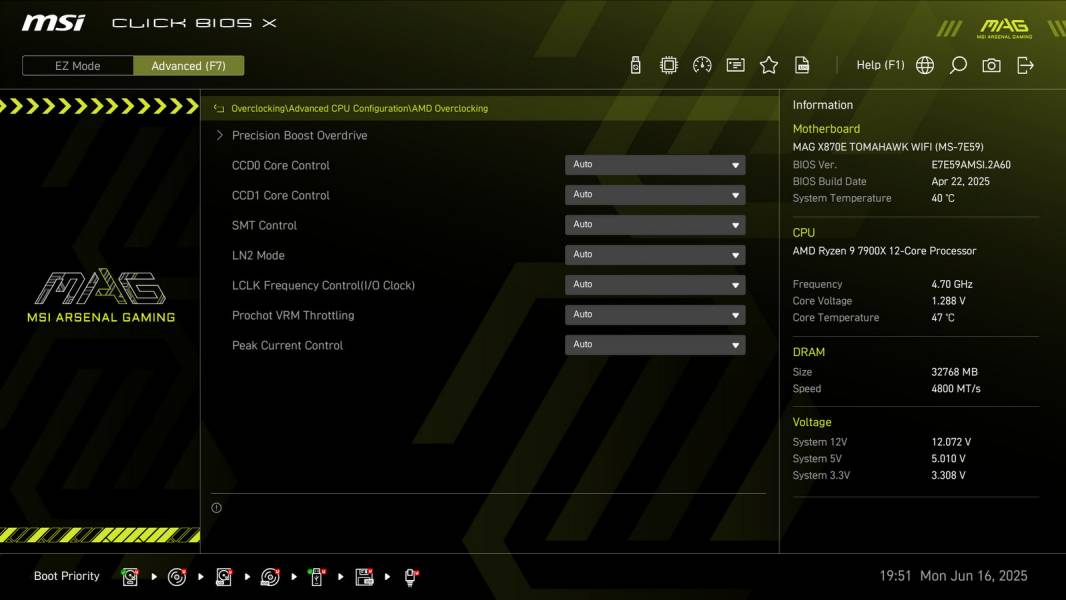Select floppy disk boot device icon

click(364, 577)
